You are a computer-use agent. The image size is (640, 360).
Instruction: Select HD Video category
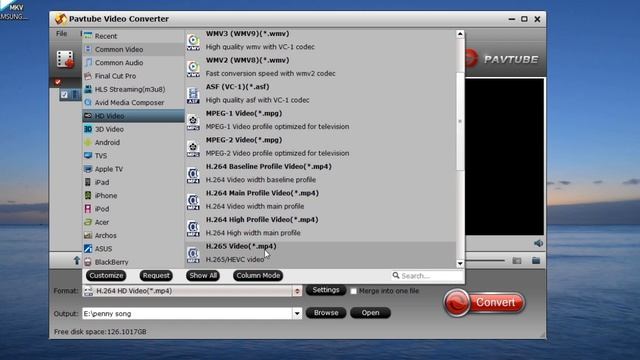[x=133, y=116]
